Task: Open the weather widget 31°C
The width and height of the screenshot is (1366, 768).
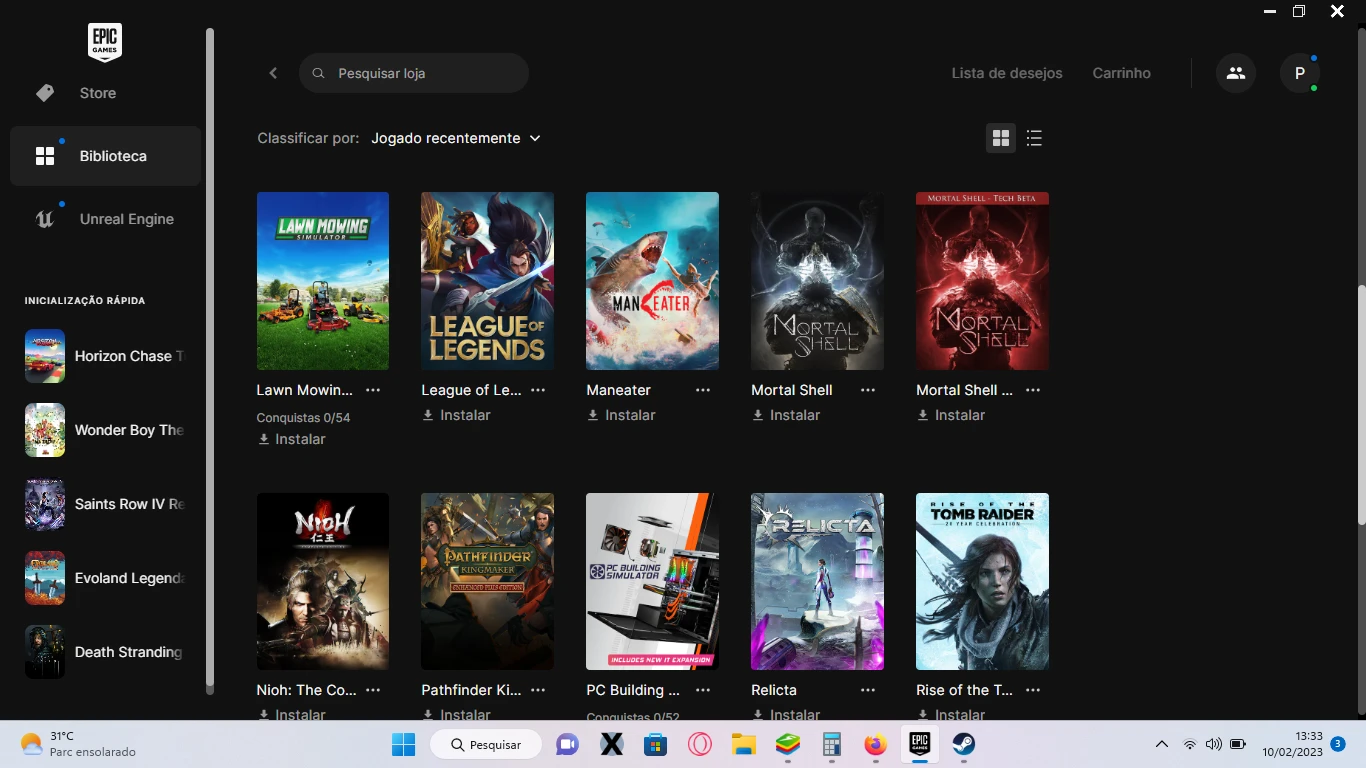Action: tap(78, 744)
